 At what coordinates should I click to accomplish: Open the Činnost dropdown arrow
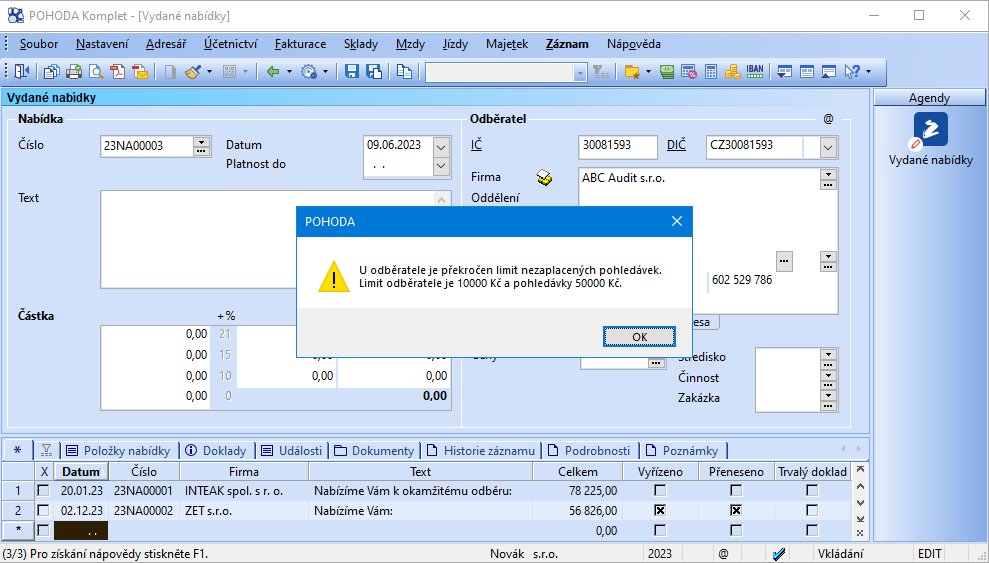828,375
